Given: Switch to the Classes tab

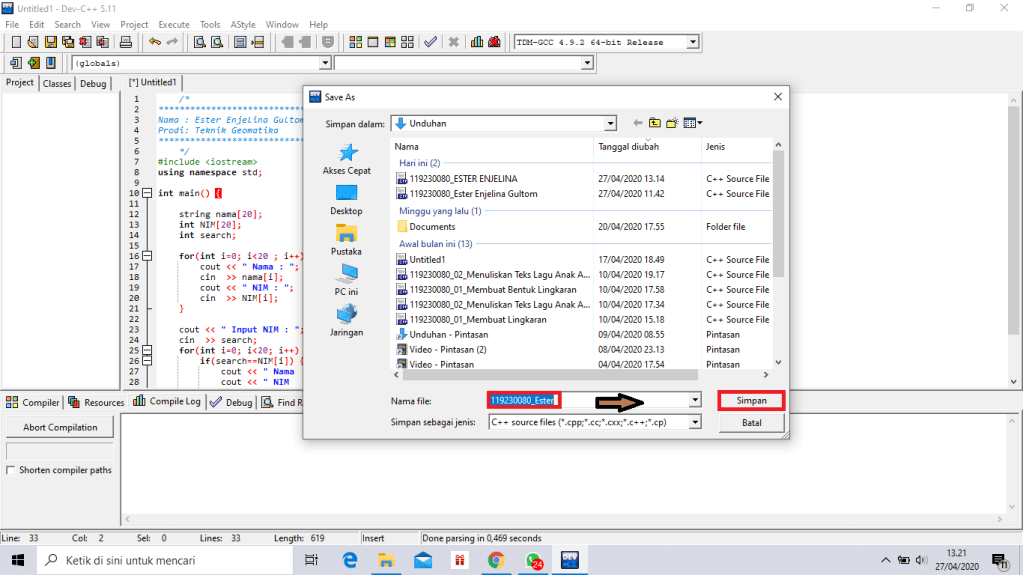Looking at the screenshot, I should coord(57,84).
